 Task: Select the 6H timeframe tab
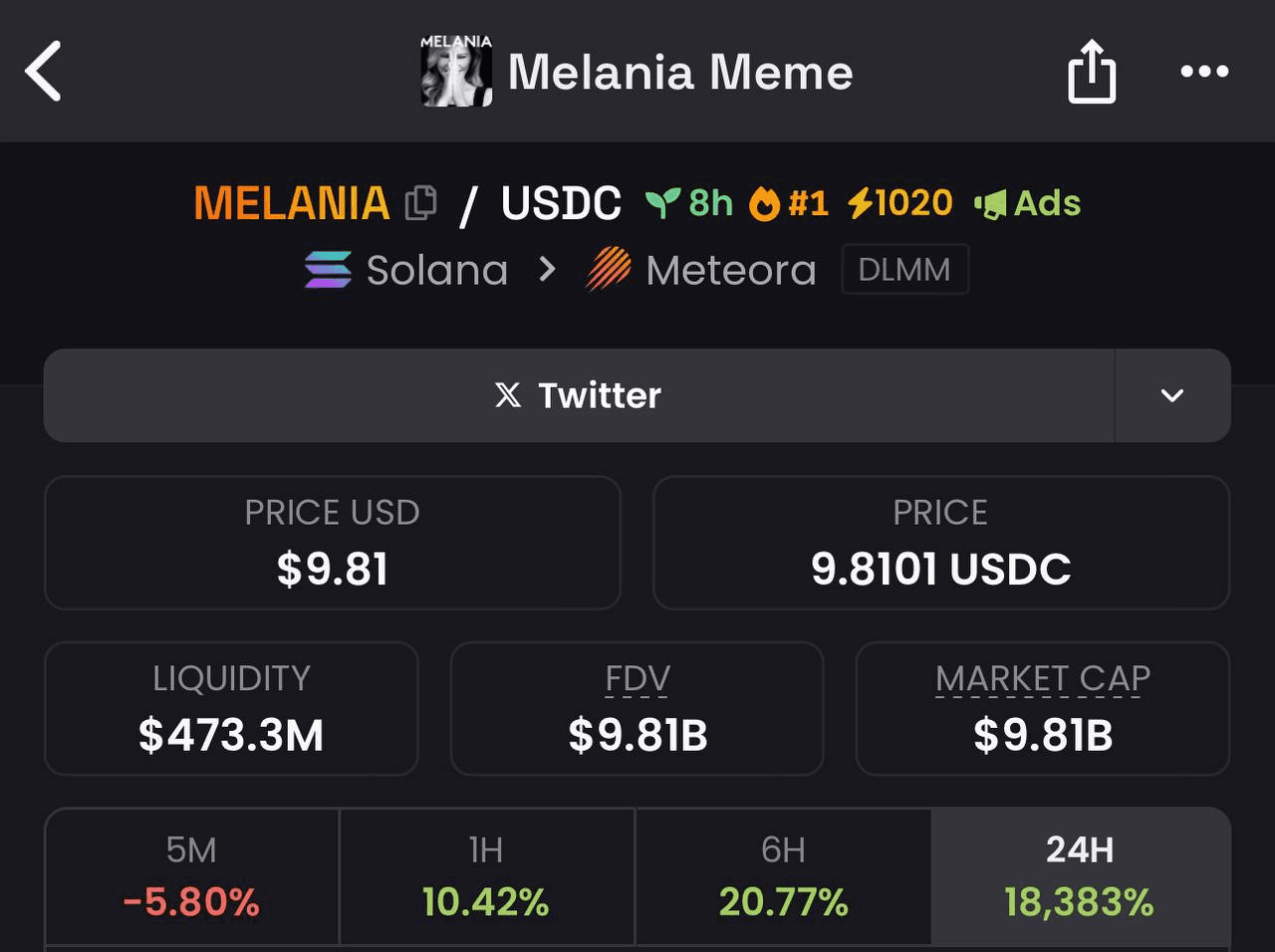(x=784, y=876)
